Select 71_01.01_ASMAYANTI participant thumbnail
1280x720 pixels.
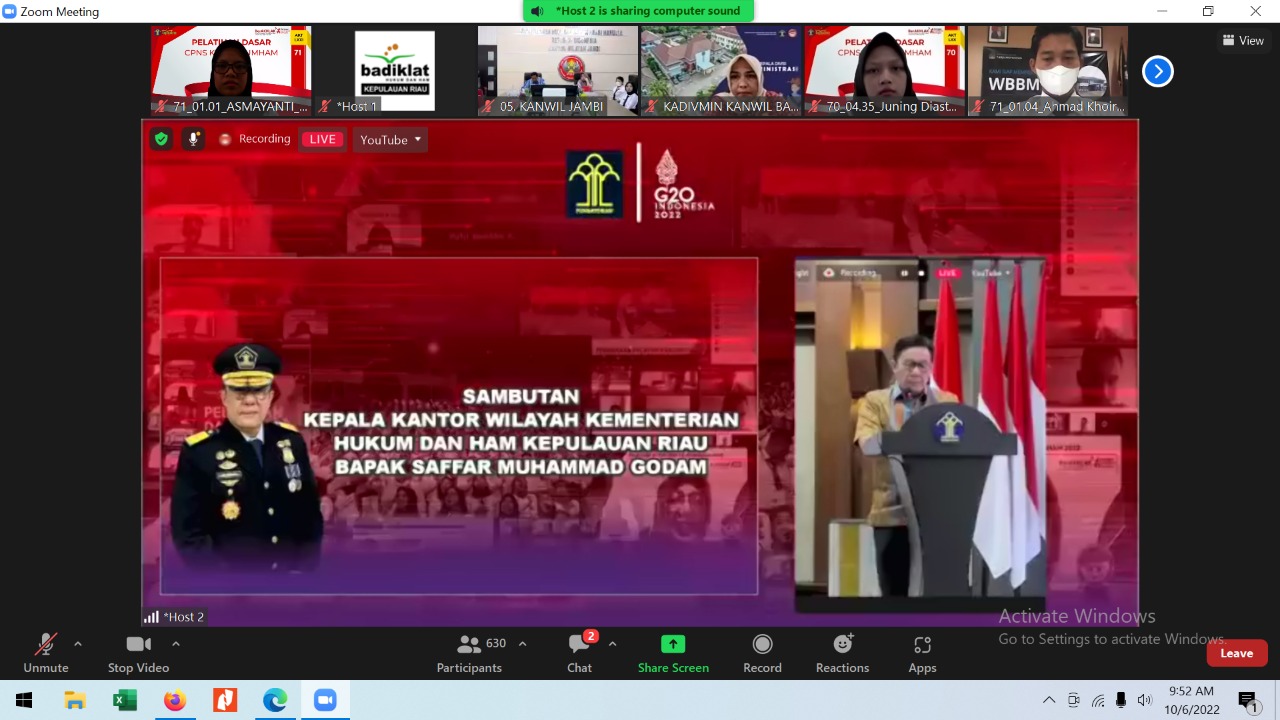tap(231, 71)
